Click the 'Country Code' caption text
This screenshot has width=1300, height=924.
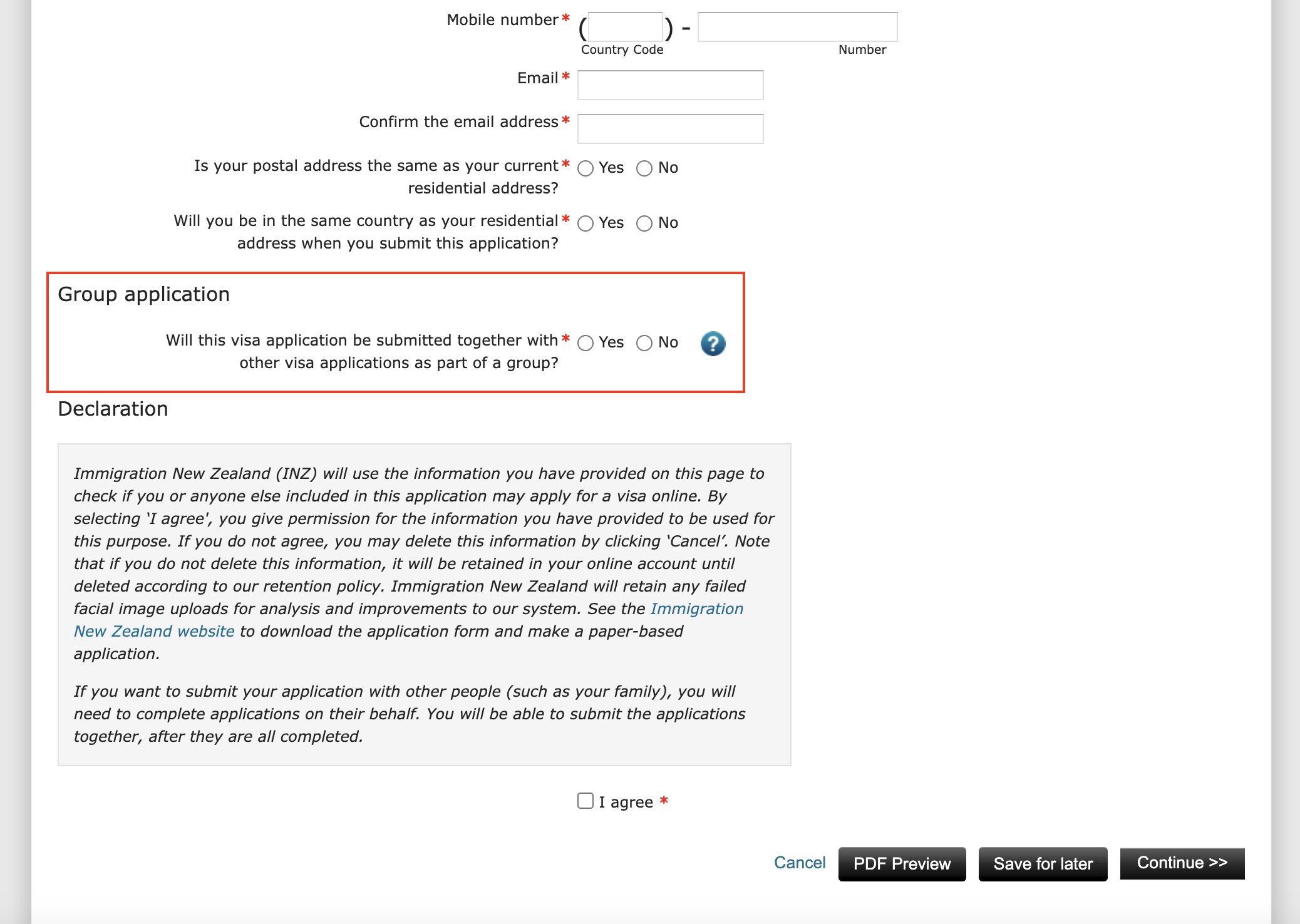click(x=622, y=49)
